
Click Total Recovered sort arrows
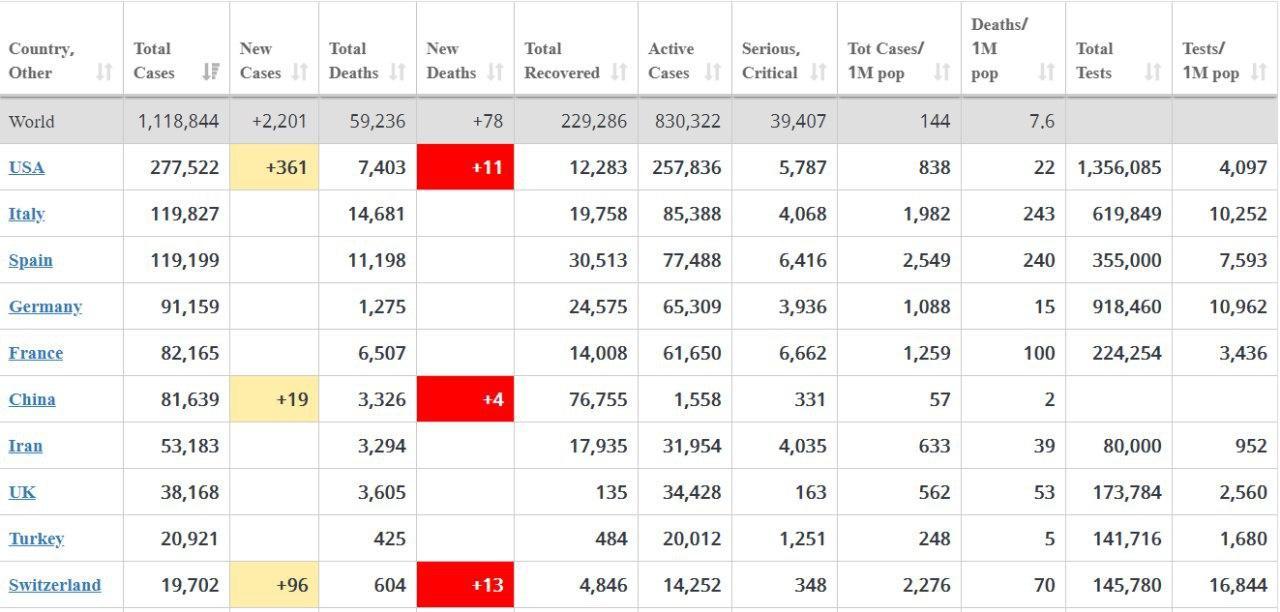coord(619,73)
